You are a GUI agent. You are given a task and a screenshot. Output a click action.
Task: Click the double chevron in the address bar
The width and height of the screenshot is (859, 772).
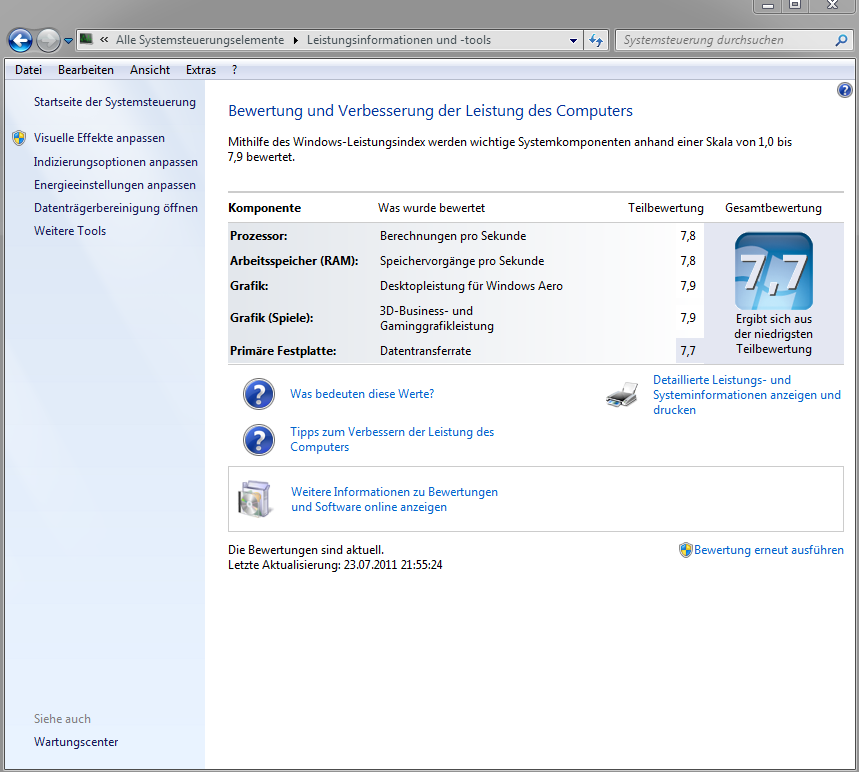tap(104, 39)
